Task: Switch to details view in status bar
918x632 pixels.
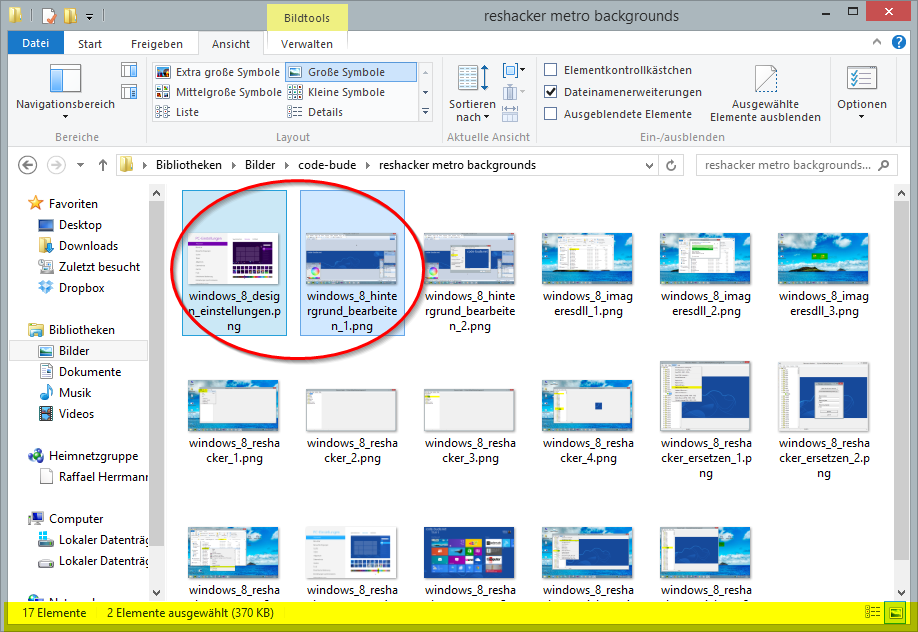Action: click(872, 613)
